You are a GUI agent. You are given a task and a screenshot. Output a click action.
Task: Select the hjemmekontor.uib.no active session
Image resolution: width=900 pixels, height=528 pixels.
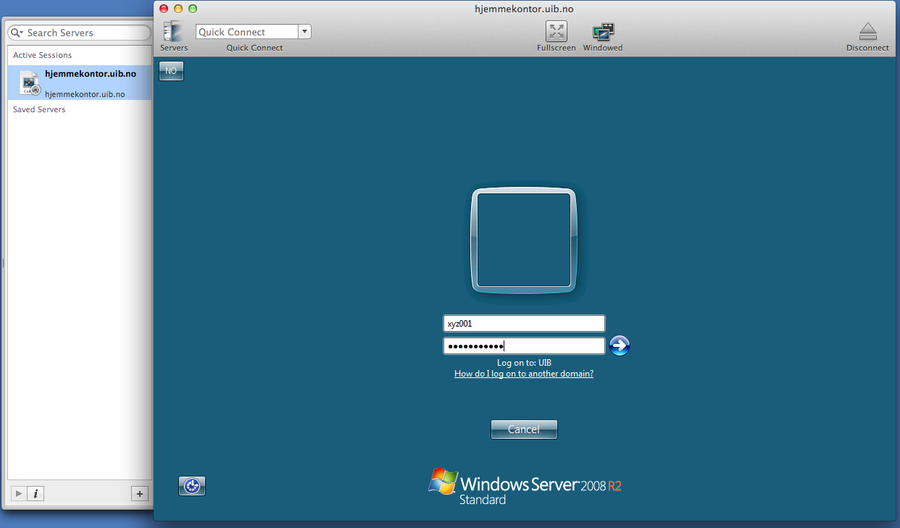click(x=80, y=83)
